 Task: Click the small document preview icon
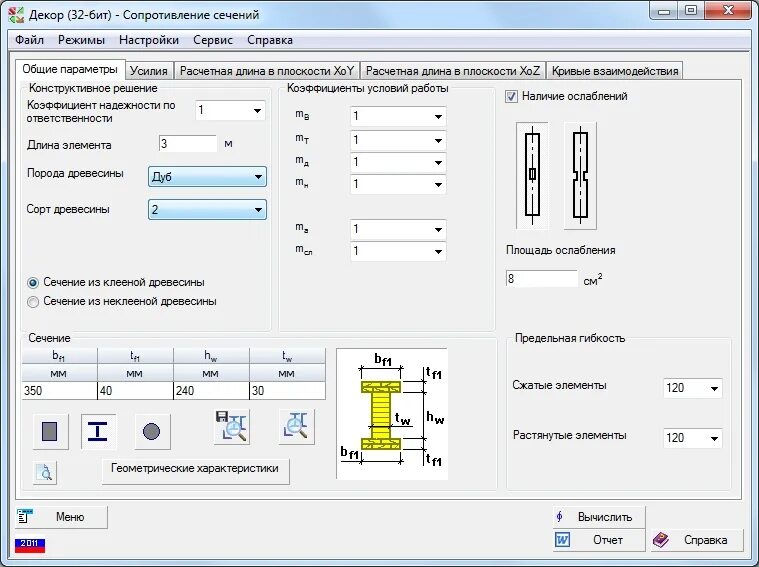click(x=45, y=473)
